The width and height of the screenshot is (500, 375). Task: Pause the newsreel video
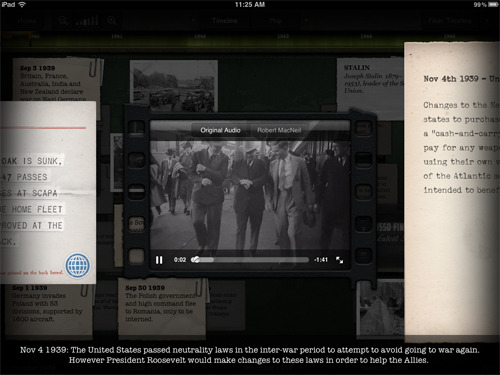159,260
